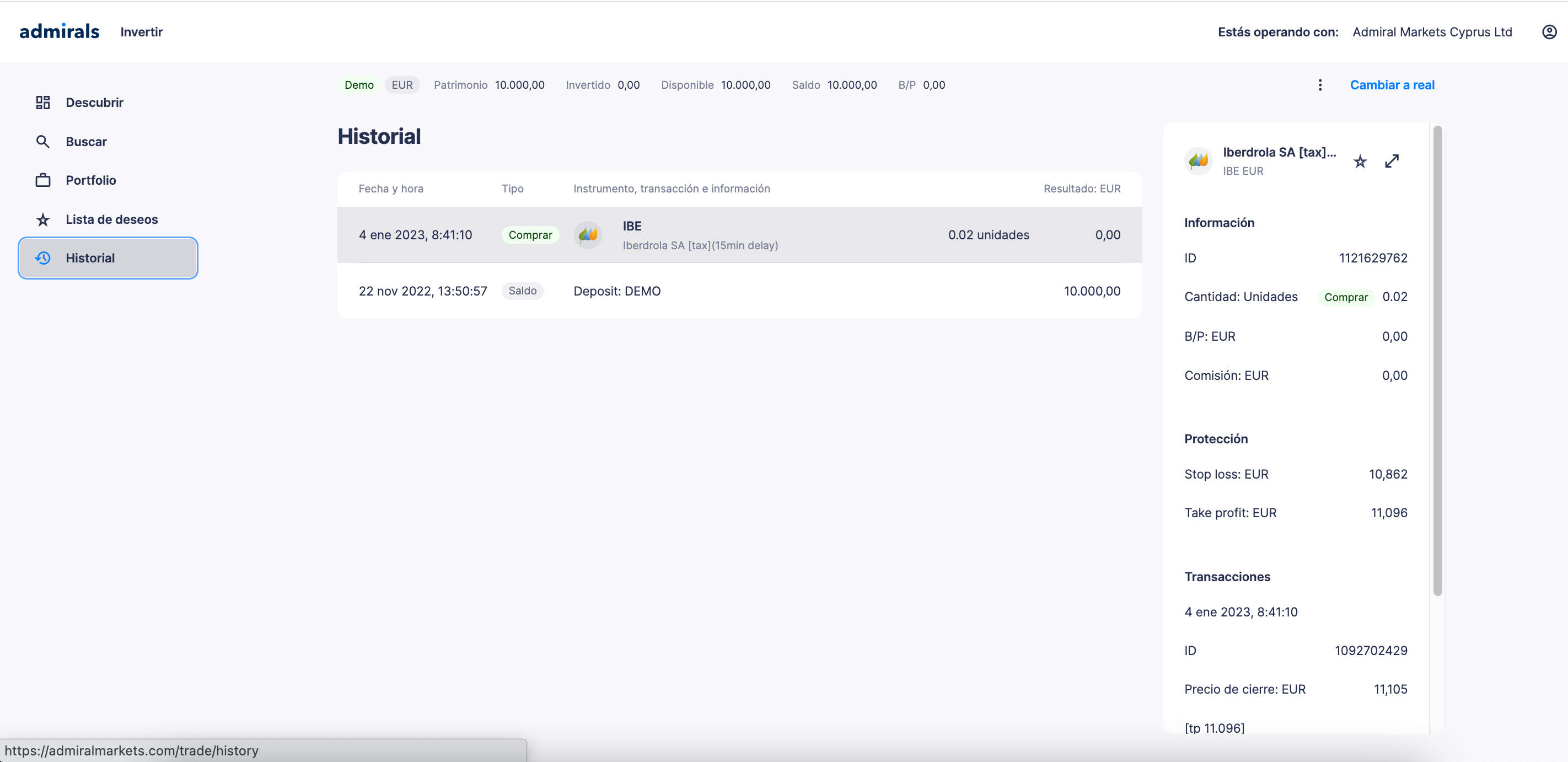Open the Descubrir section
This screenshot has width=1568, height=762.
[x=108, y=102]
